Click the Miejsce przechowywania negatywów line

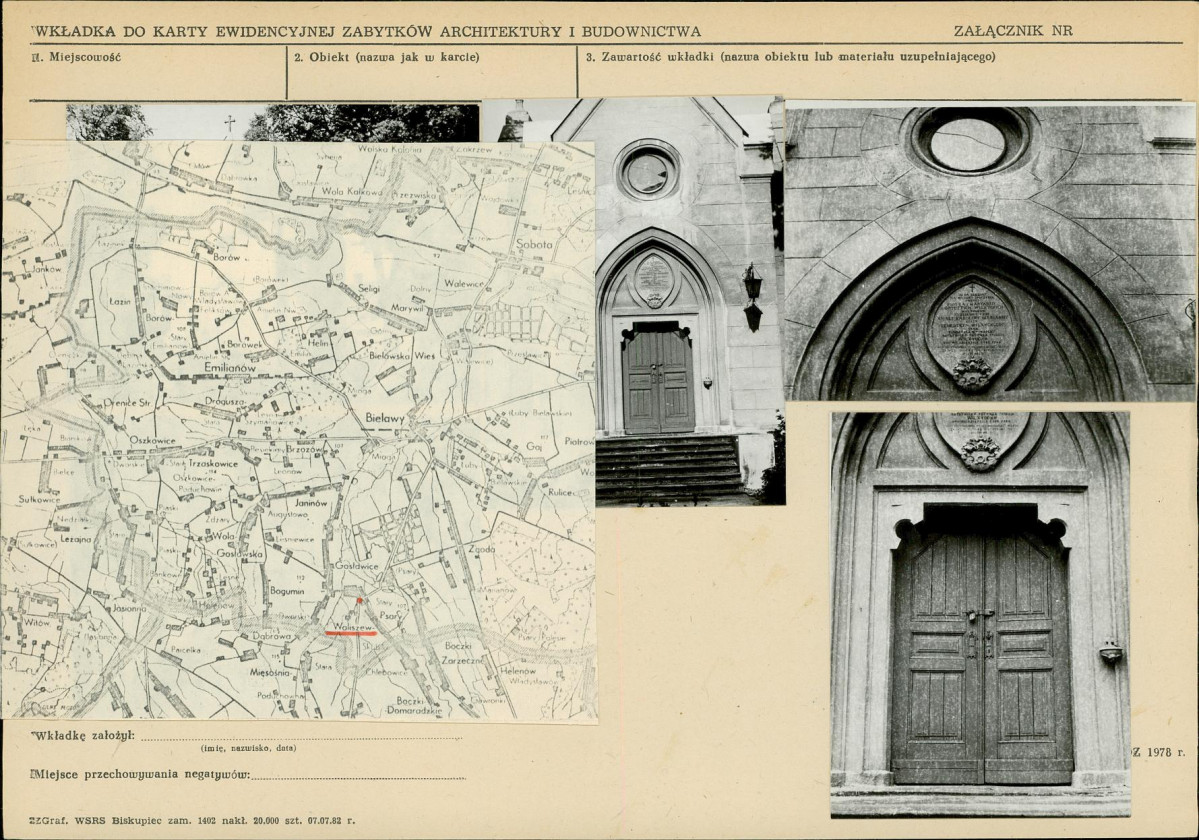pos(358,776)
